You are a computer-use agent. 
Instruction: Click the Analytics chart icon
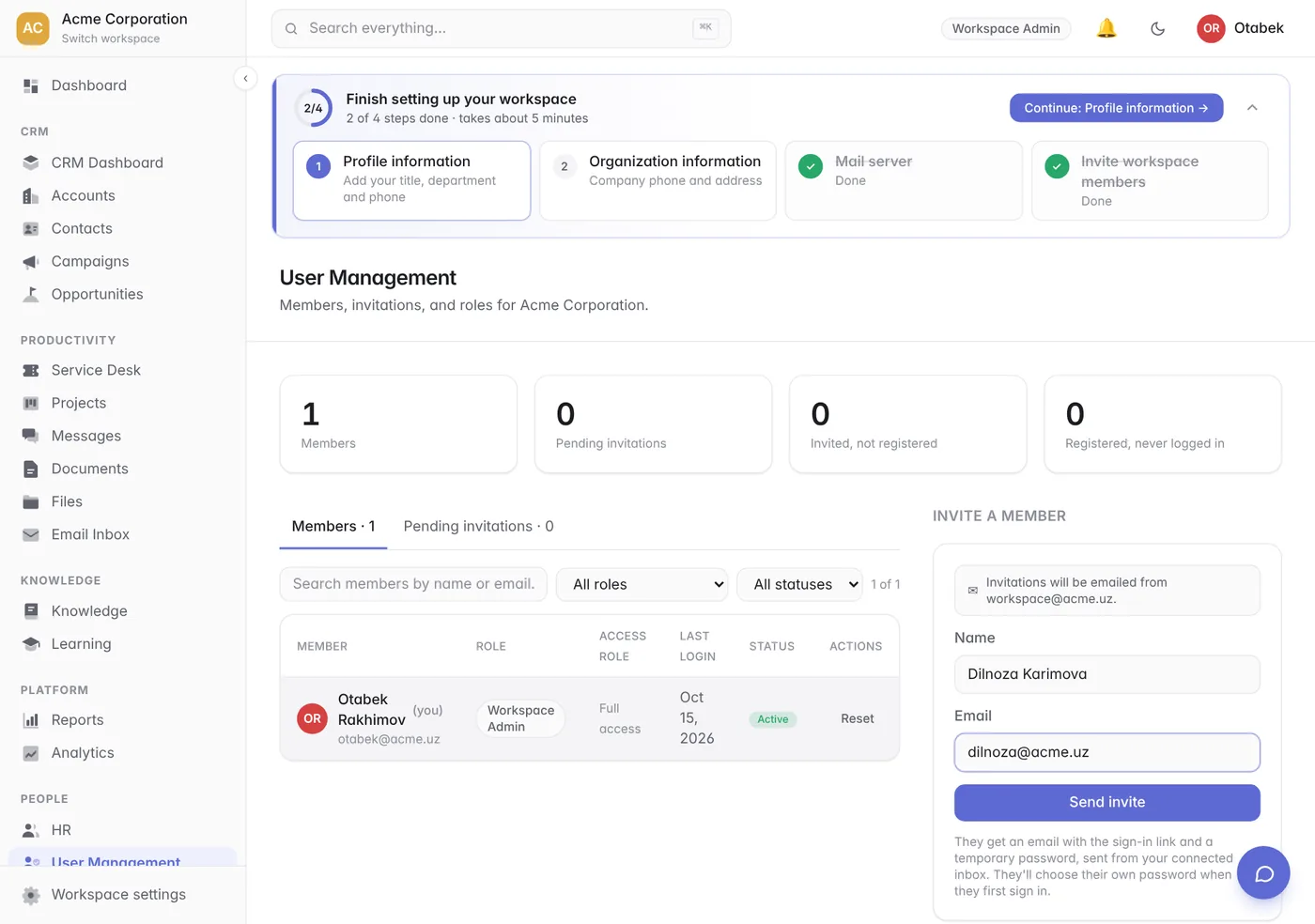(x=31, y=753)
